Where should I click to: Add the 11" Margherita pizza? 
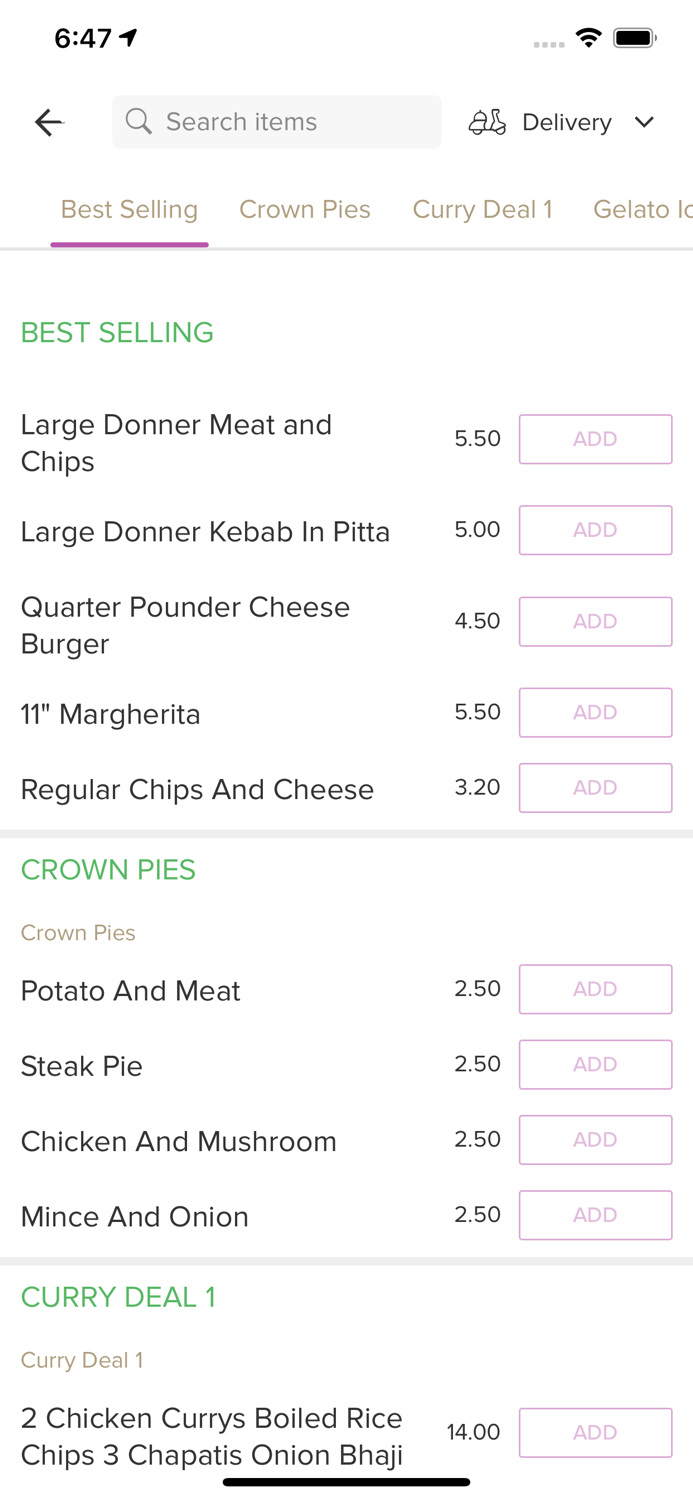[x=595, y=712]
